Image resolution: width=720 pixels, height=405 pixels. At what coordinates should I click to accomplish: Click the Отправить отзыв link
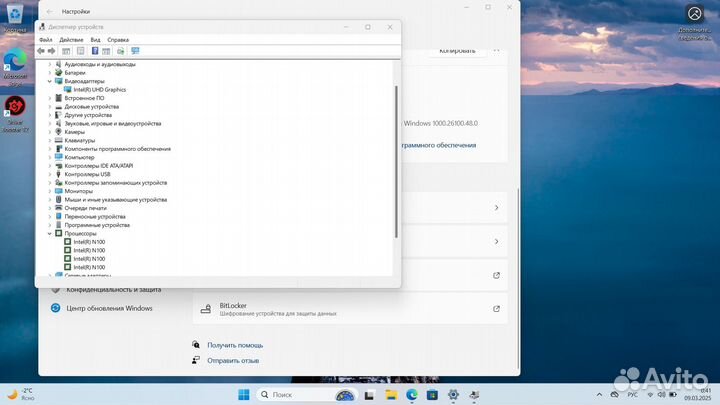(233, 361)
